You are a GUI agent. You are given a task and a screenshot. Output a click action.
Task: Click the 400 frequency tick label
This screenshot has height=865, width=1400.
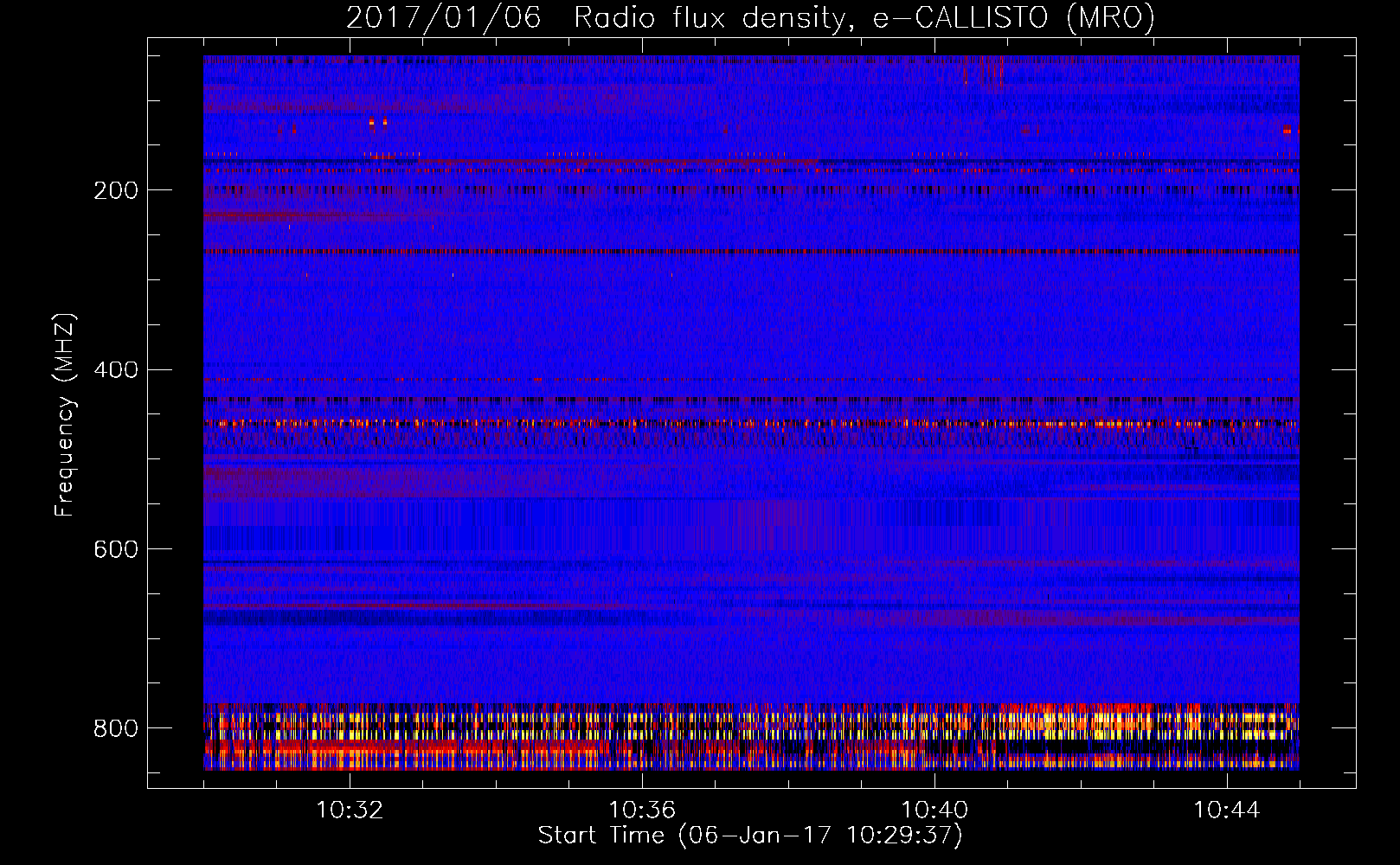click(116, 370)
